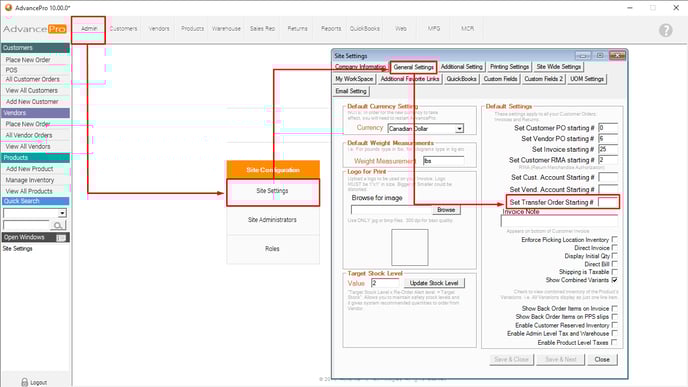The height and width of the screenshot is (387, 688).
Task: Open the Vendors top menu
Action: click(159, 29)
